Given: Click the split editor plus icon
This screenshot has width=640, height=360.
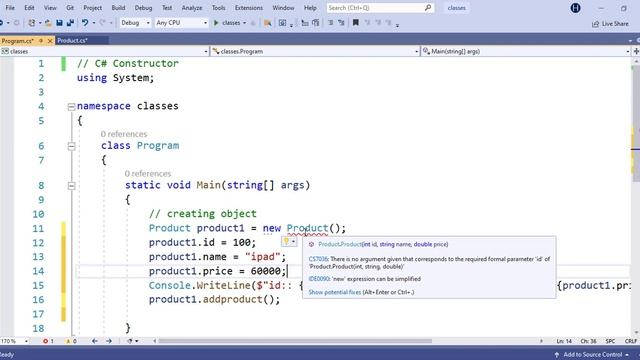Looking at the screenshot, I should 636,51.
